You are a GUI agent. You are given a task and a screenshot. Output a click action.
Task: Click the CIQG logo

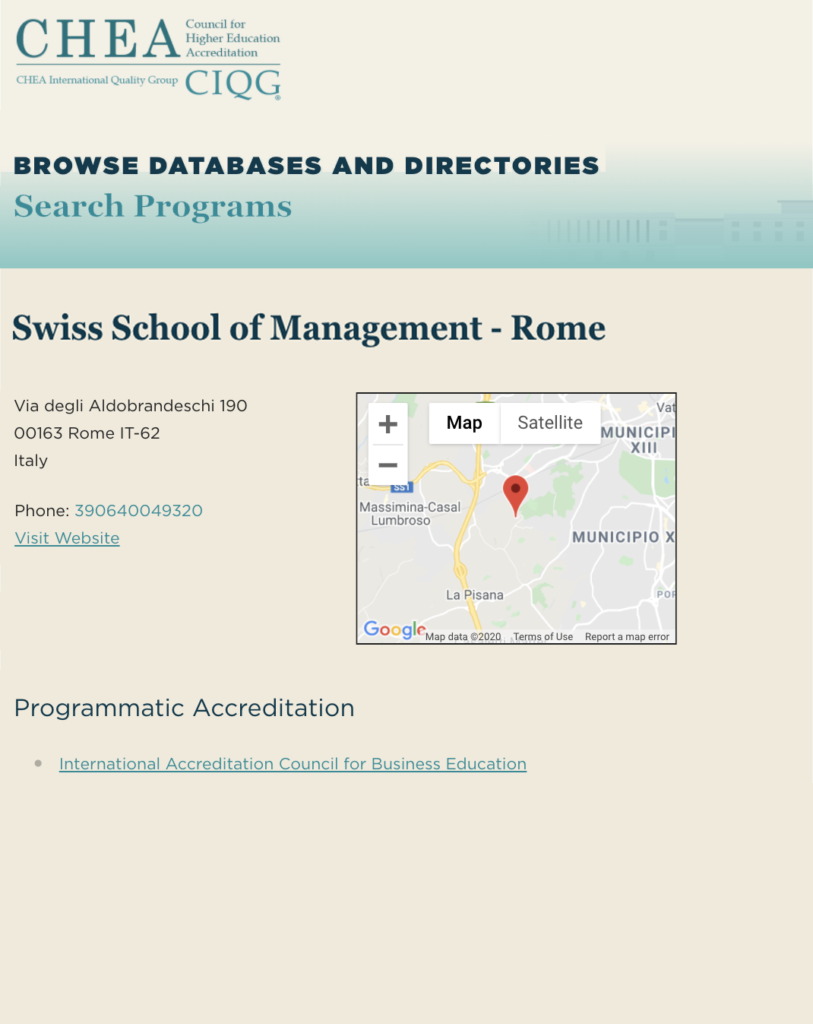point(232,84)
